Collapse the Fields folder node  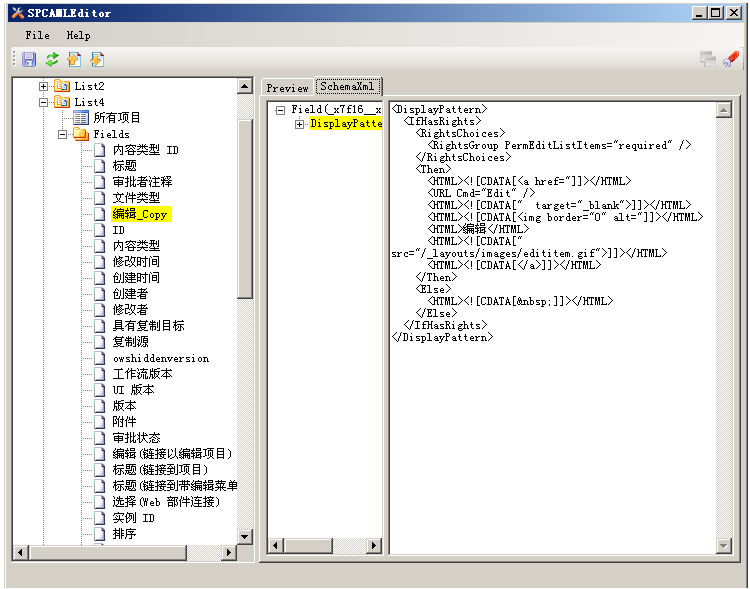coord(62,134)
